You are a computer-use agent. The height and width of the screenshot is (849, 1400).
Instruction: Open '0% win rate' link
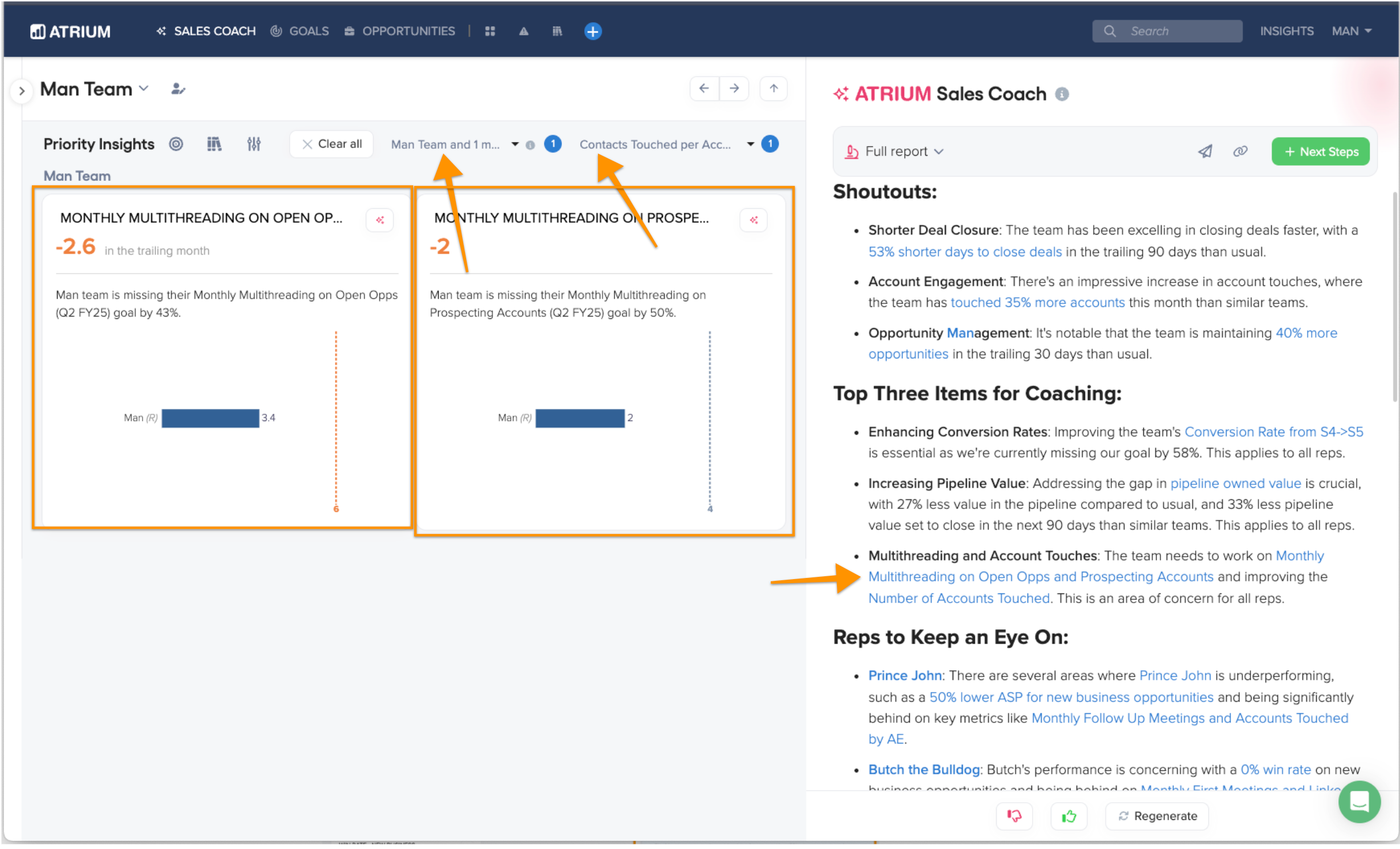coord(1275,770)
